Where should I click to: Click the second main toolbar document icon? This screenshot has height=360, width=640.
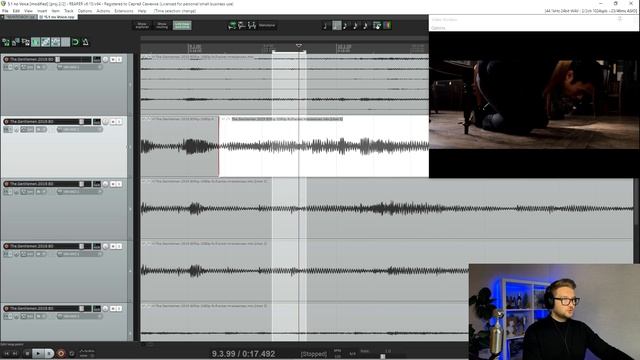click(16, 42)
